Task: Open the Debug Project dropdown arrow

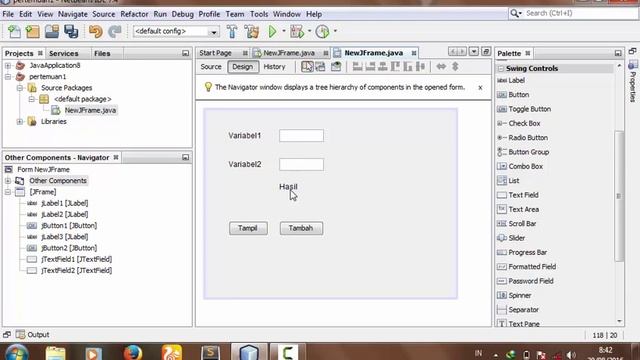Action: [309, 31]
